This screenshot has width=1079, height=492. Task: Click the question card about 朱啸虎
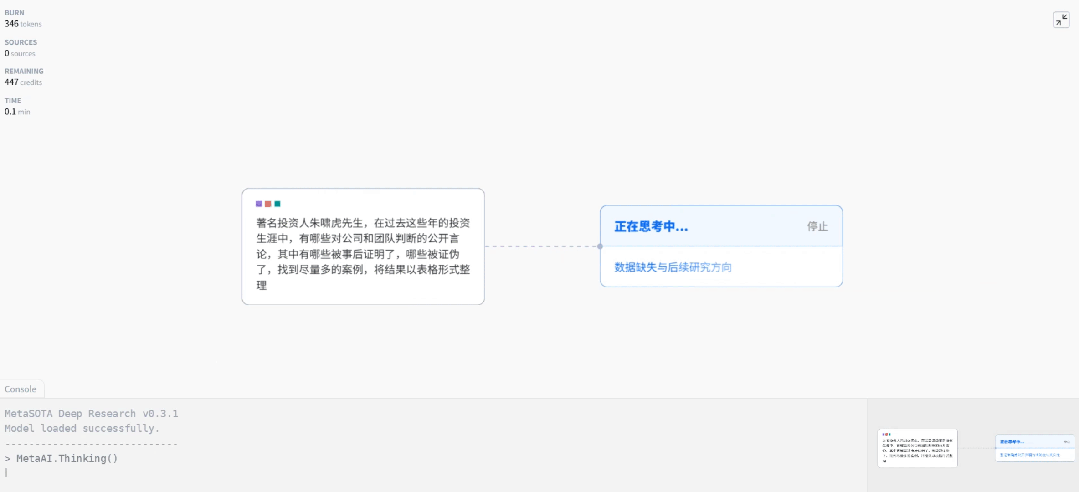363,246
